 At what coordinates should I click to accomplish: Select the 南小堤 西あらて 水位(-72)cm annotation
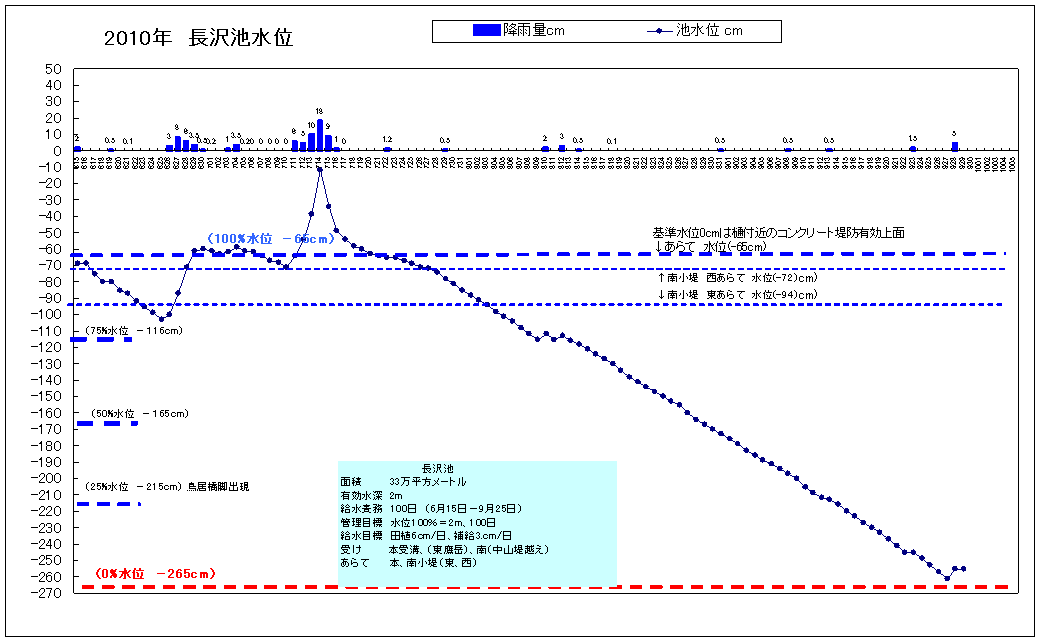tap(736, 277)
